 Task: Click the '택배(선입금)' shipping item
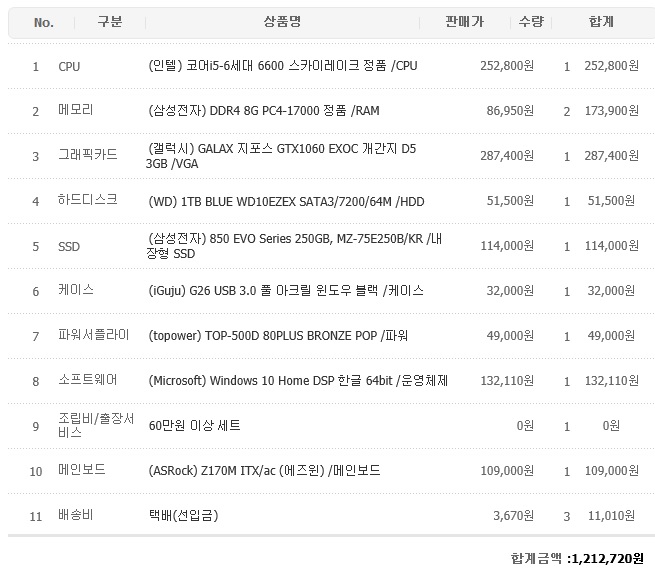point(184,515)
